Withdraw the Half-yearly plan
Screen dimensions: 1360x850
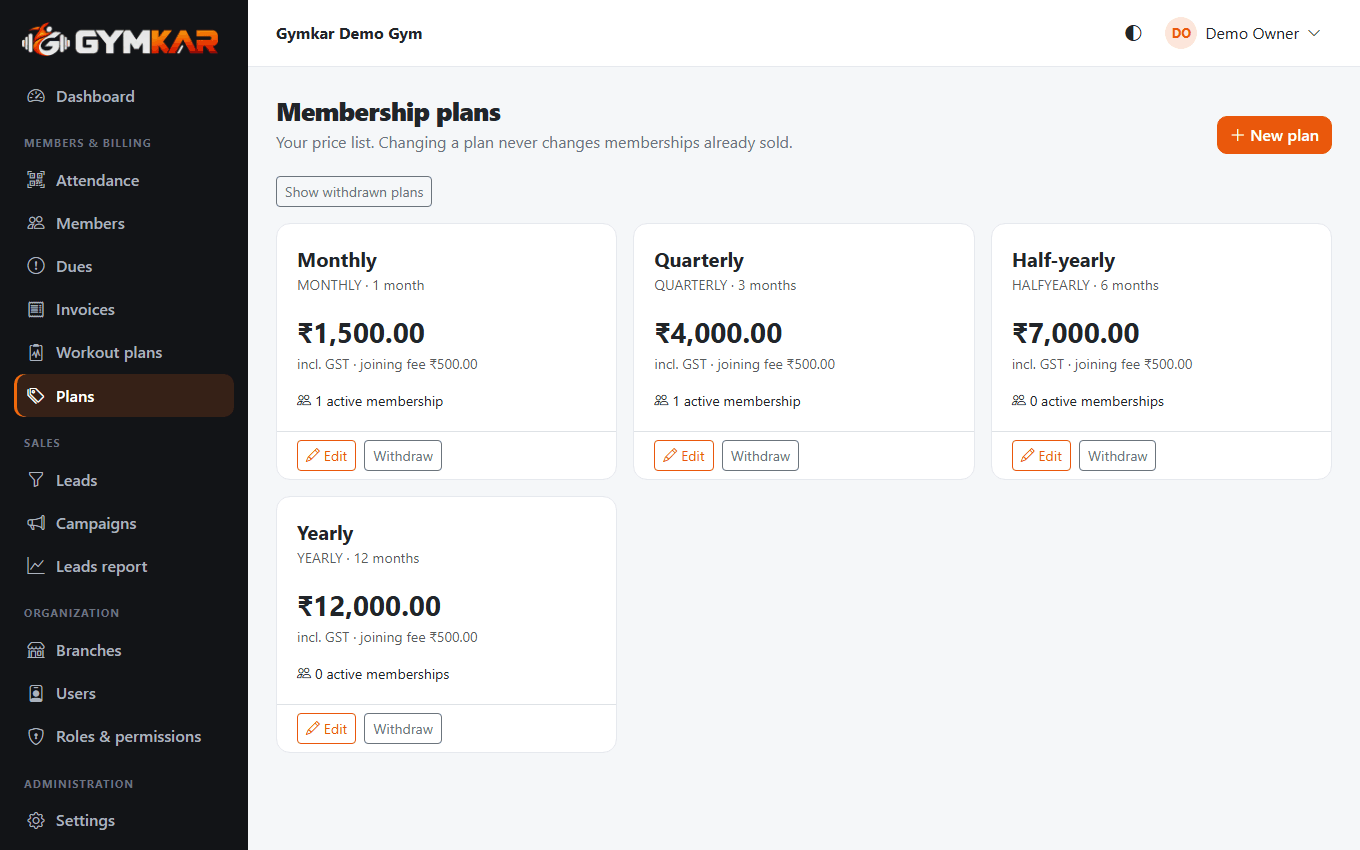click(1117, 456)
